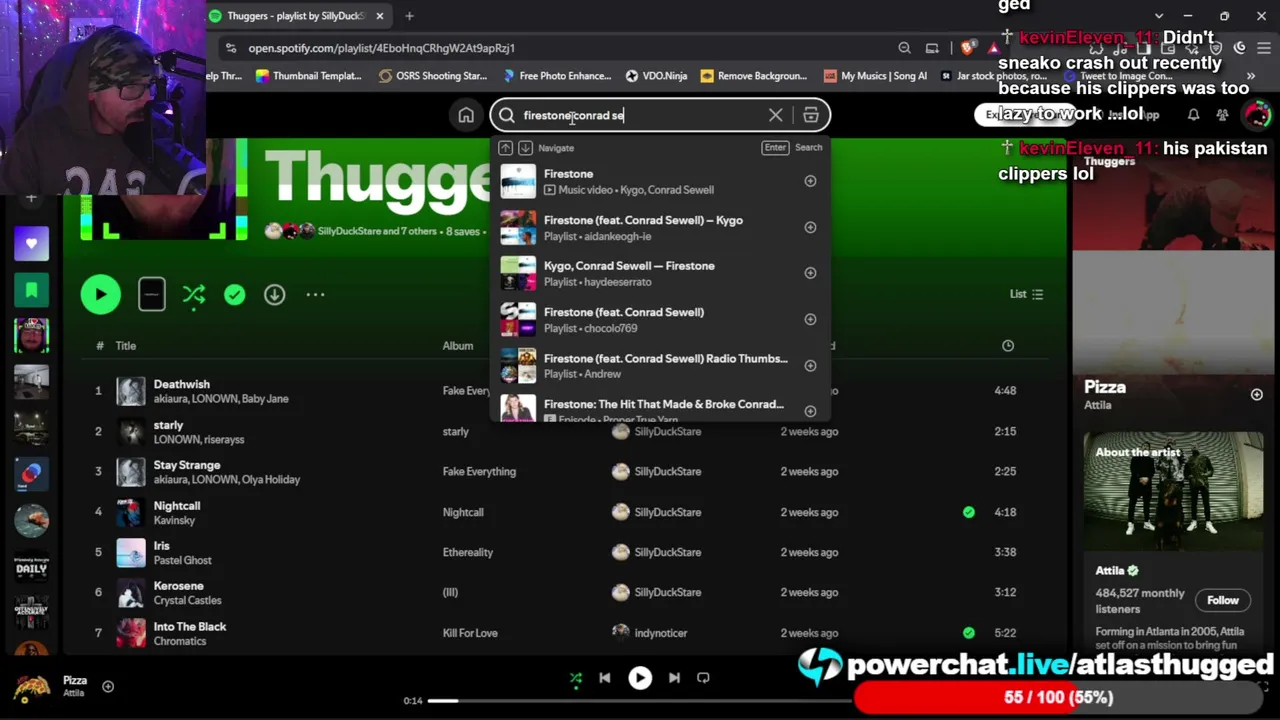Click the Brave Shields icon

(x=967, y=47)
